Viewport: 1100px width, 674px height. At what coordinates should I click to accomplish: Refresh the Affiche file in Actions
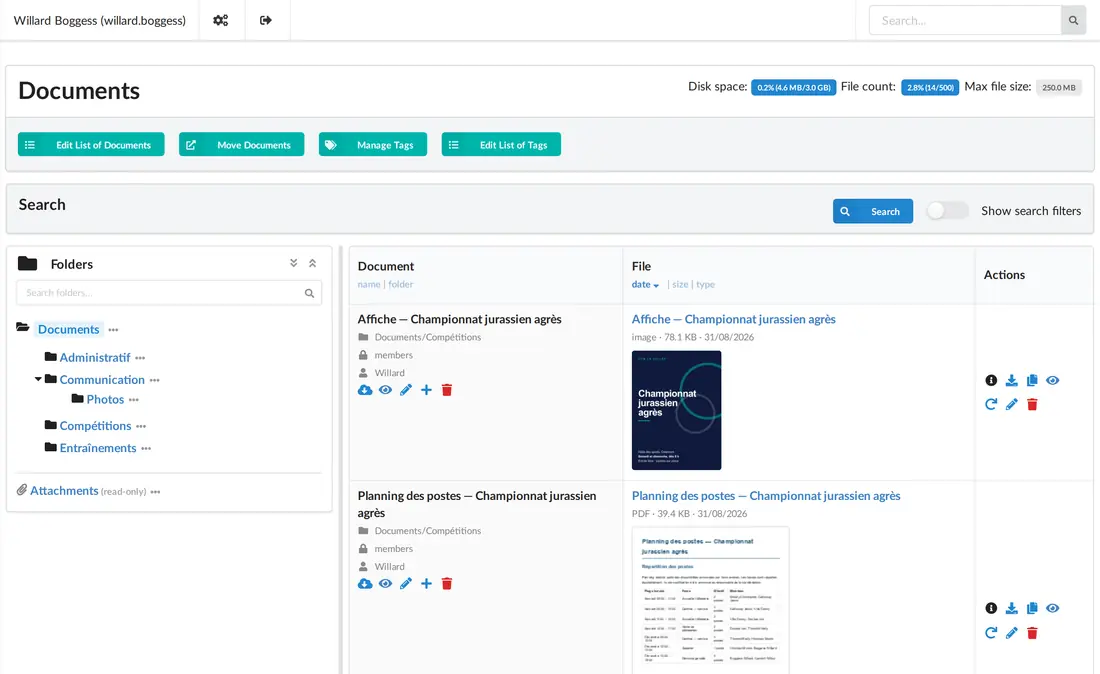click(x=991, y=404)
